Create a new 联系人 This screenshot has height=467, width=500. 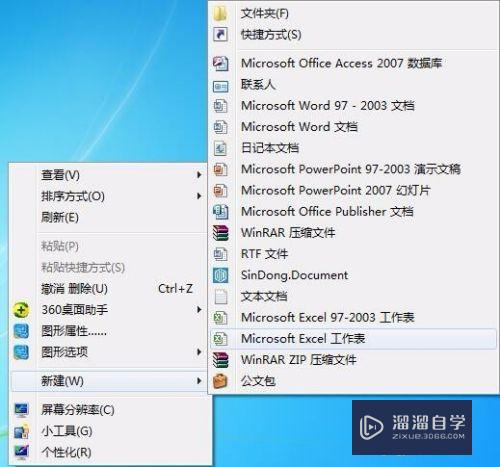[353, 85]
